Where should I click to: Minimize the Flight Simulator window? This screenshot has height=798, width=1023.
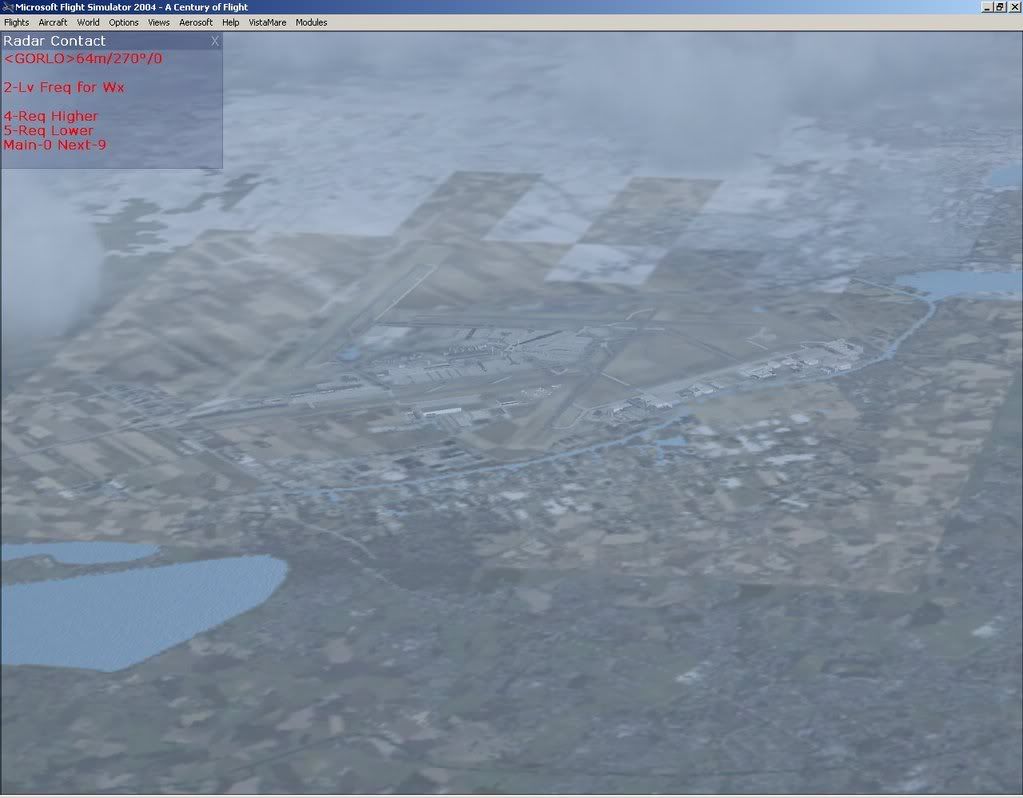point(986,7)
